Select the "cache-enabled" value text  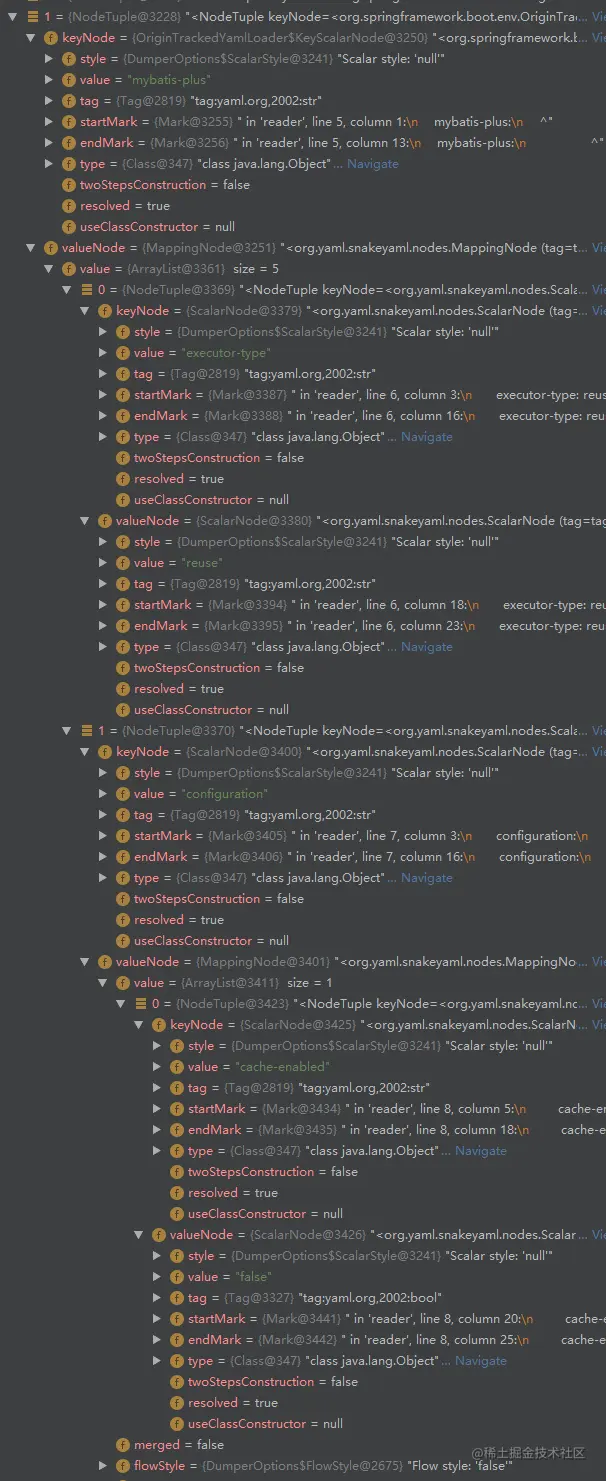(x=281, y=1067)
